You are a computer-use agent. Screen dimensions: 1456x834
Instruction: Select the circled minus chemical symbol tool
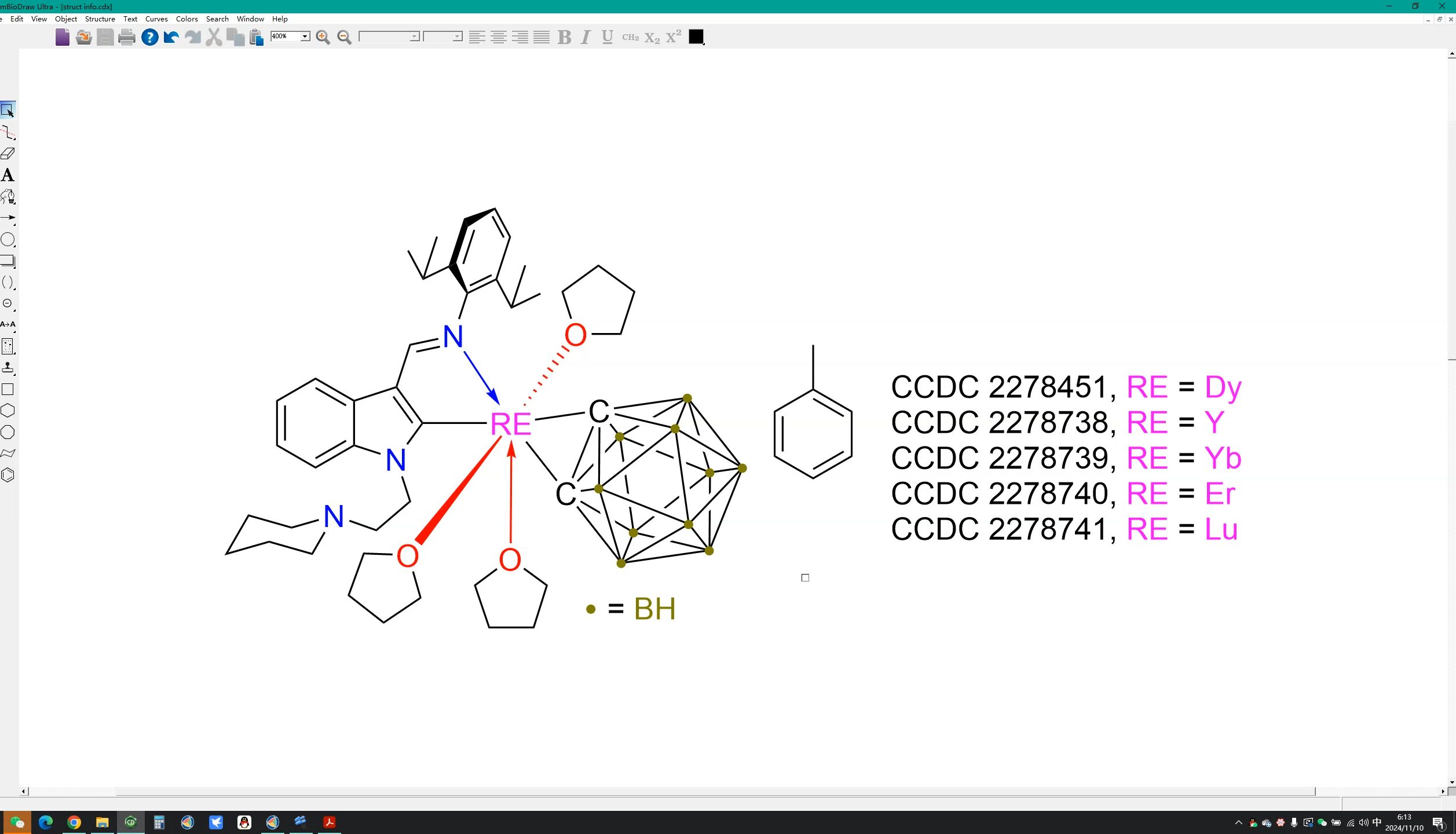[8, 303]
